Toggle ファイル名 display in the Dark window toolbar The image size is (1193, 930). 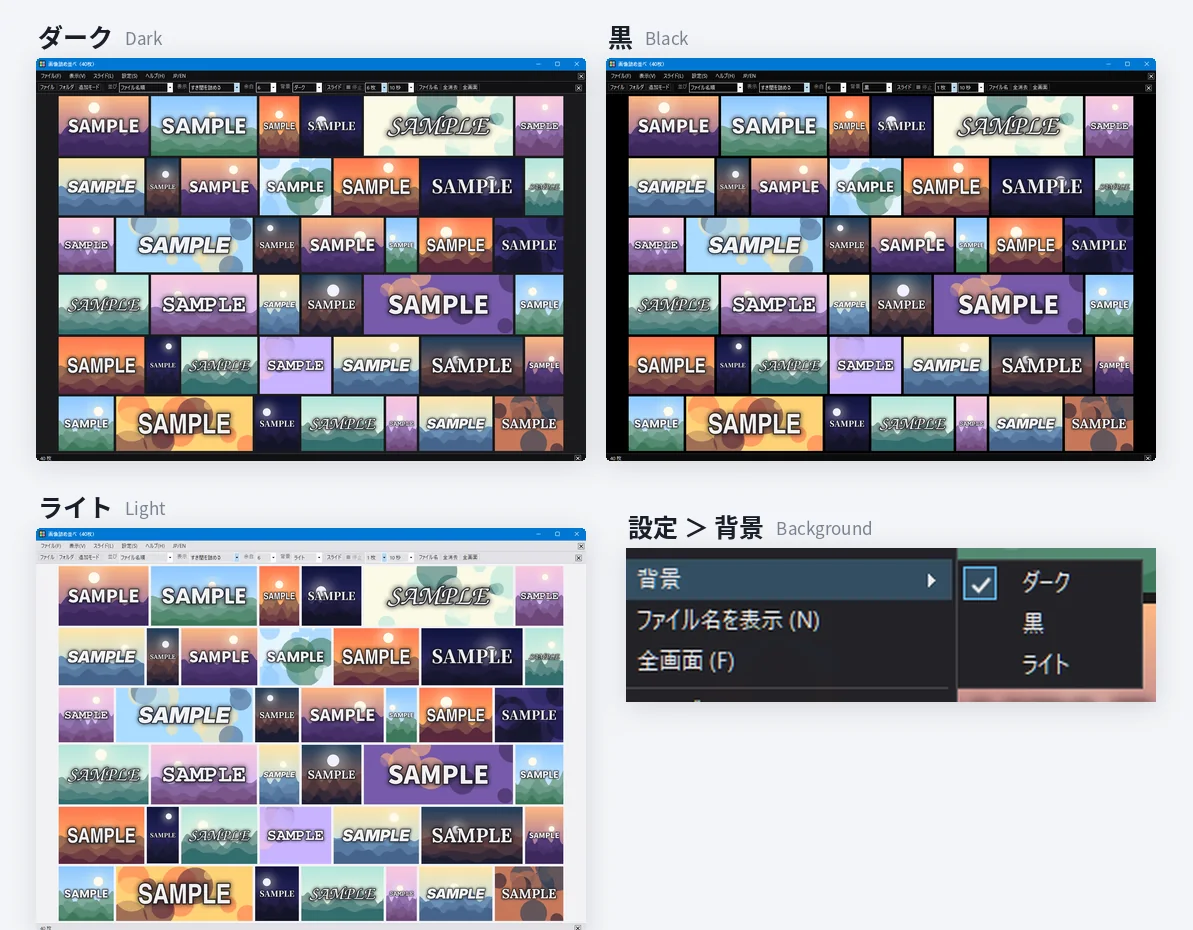[428, 88]
